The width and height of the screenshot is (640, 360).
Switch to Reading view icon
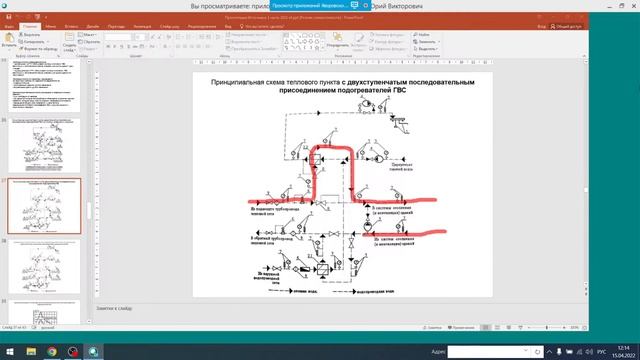[509, 327]
